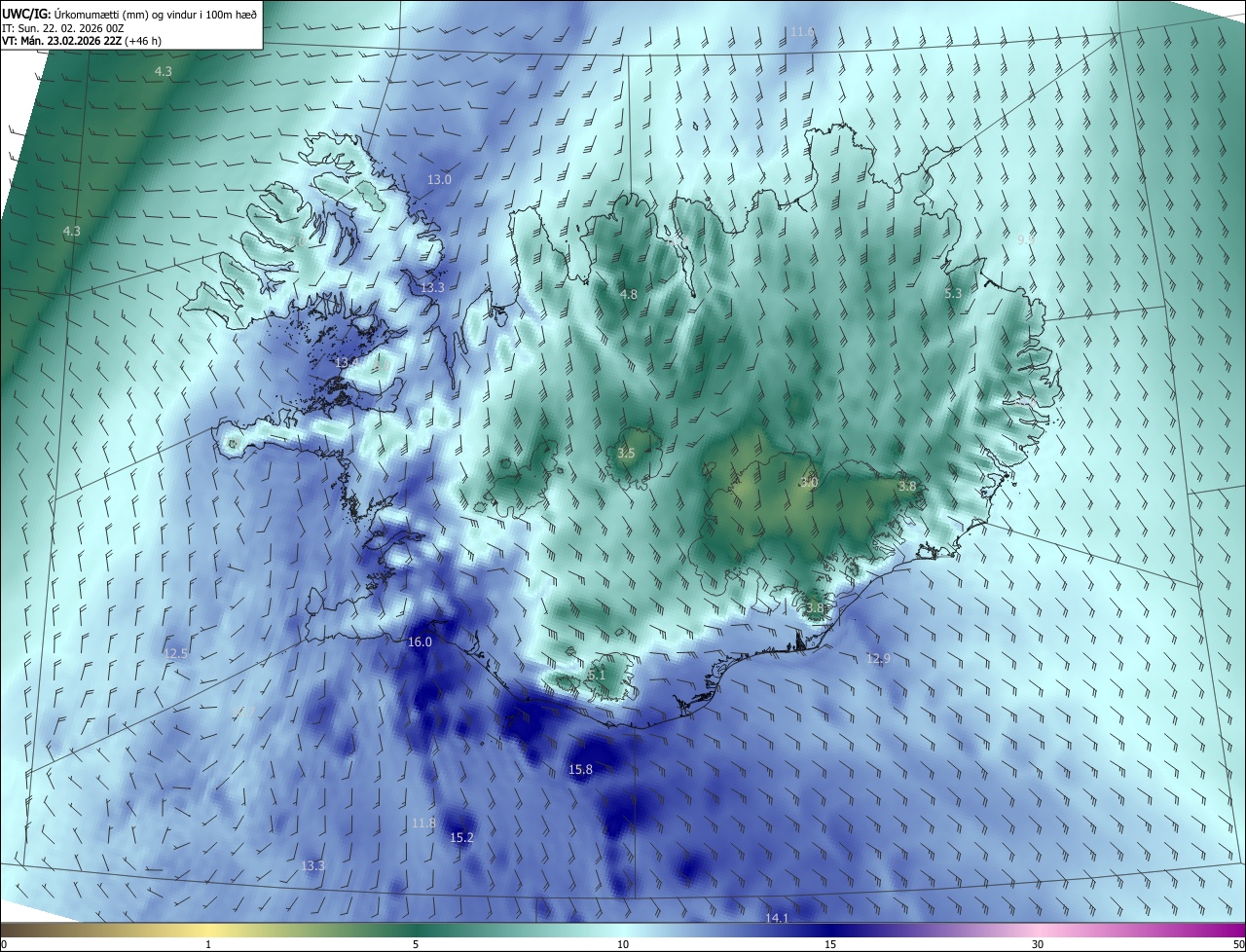Click the colorbar tick label 1
This screenshot has height=952, width=1246.
208,944
